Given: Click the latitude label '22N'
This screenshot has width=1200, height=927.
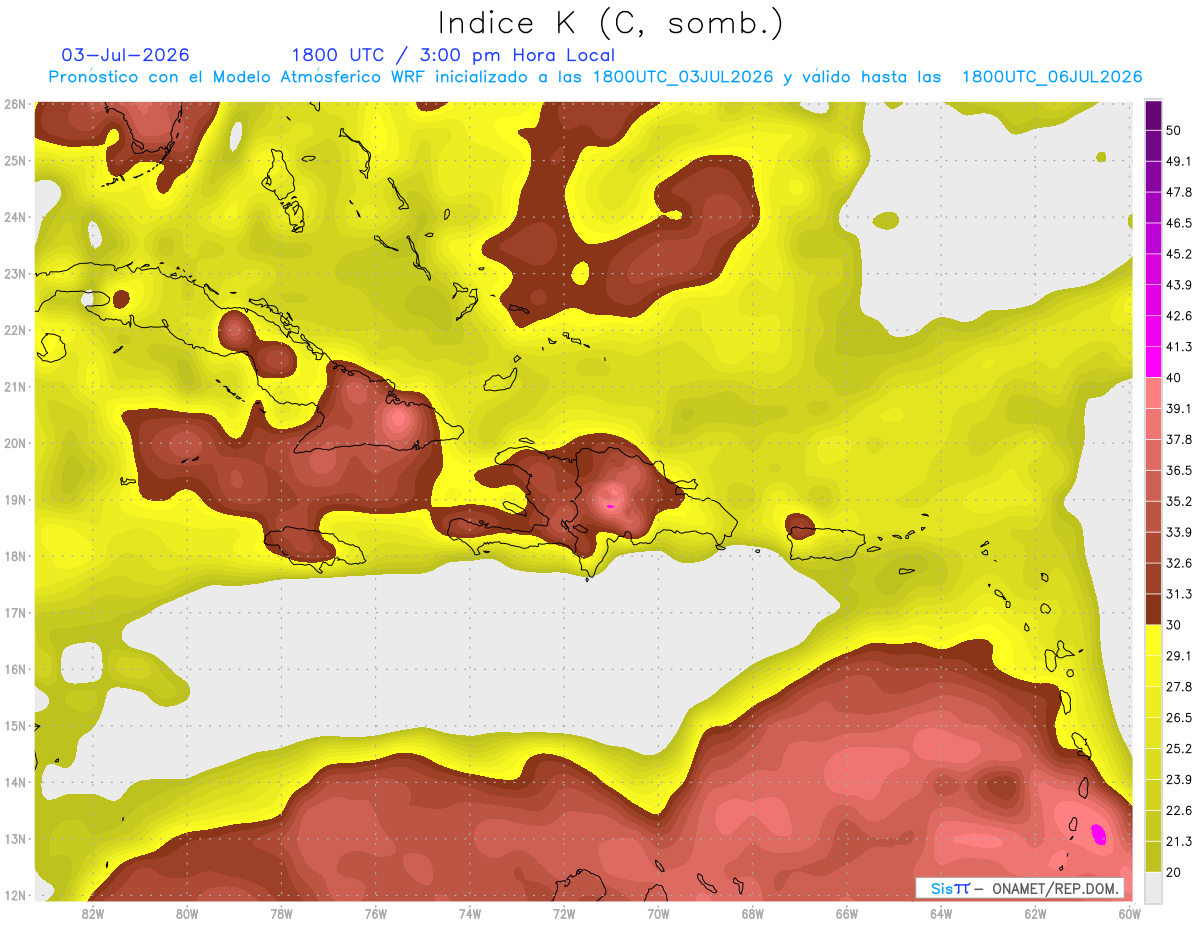Looking at the screenshot, I should coord(15,330).
